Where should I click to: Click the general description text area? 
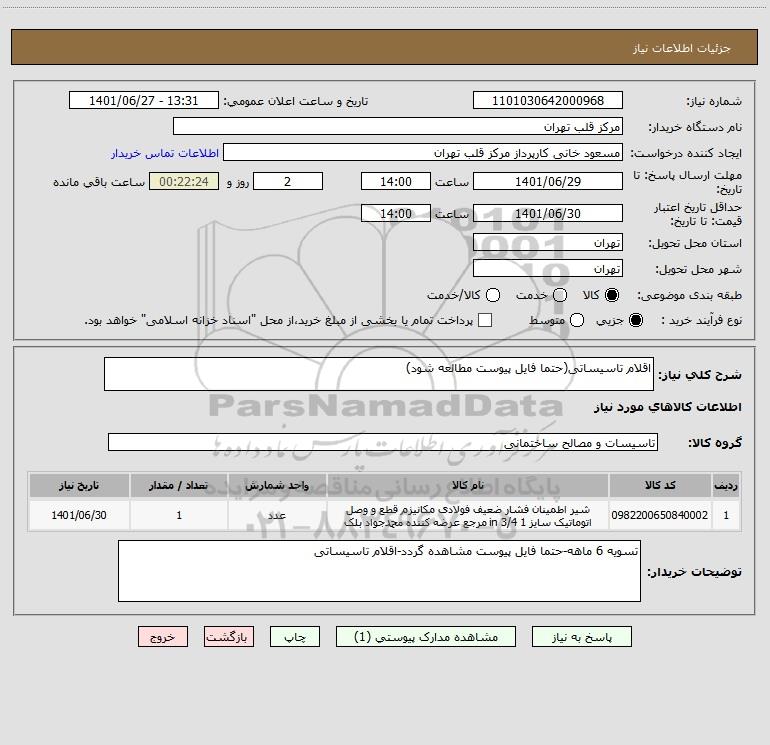pyautogui.click(x=379, y=374)
